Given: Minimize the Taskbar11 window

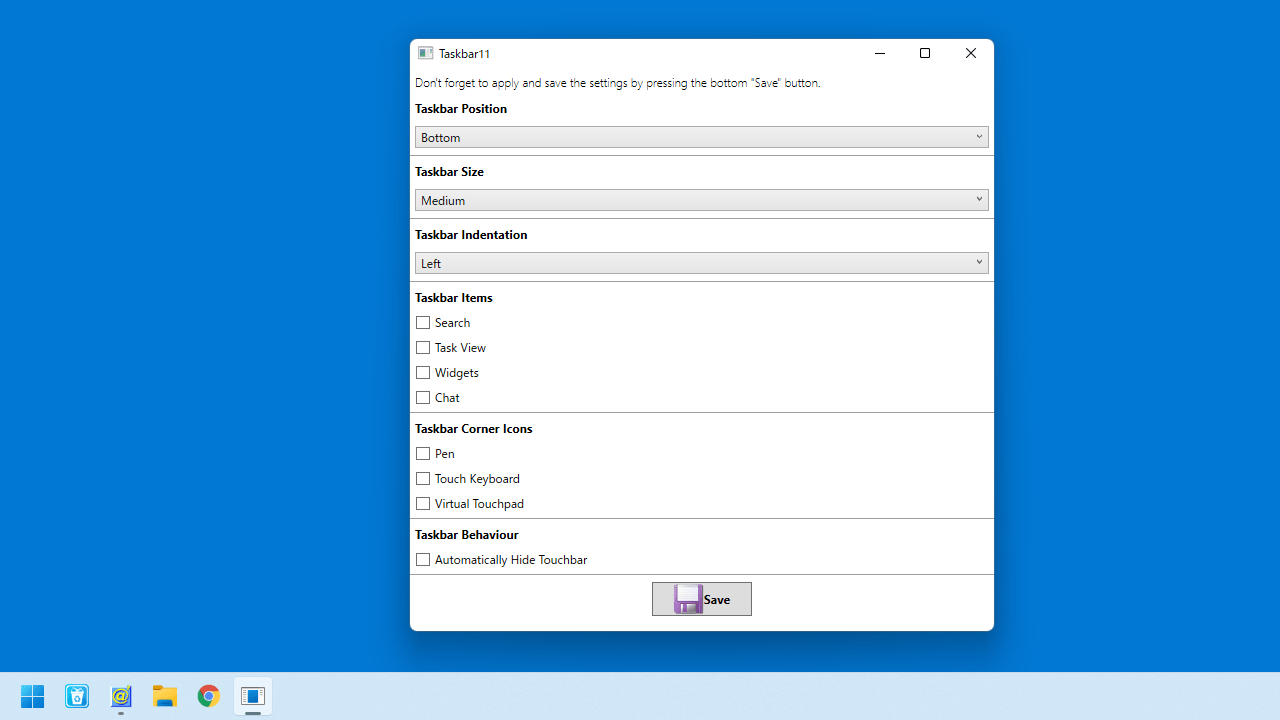Looking at the screenshot, I should coord(880,53).
